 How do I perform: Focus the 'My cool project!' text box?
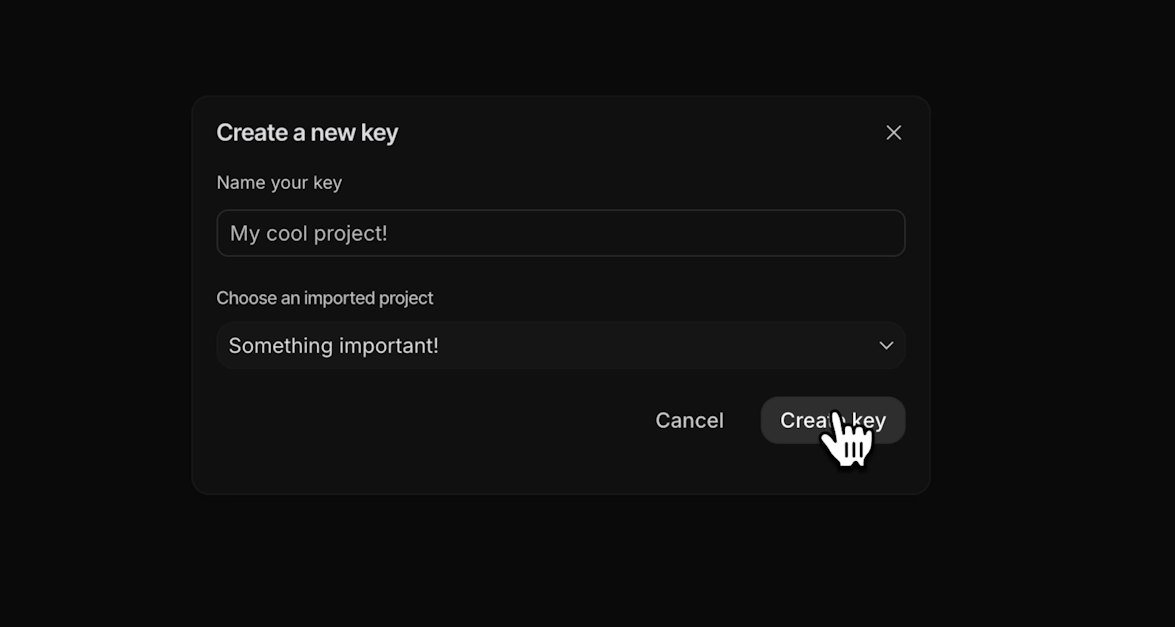click(x=561, y=232)
